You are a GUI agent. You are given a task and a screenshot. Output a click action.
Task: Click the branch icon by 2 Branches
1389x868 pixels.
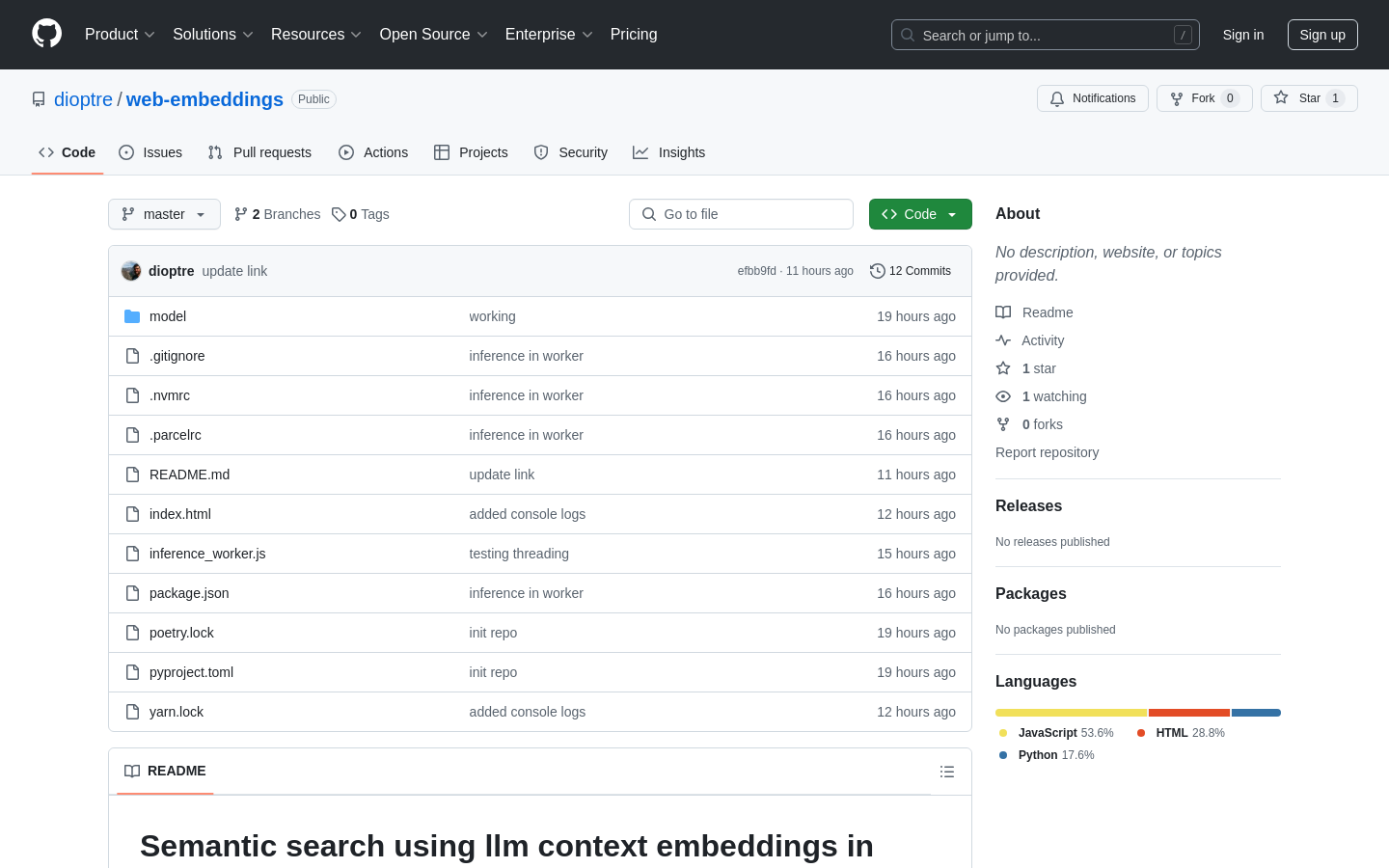[241, 214]
